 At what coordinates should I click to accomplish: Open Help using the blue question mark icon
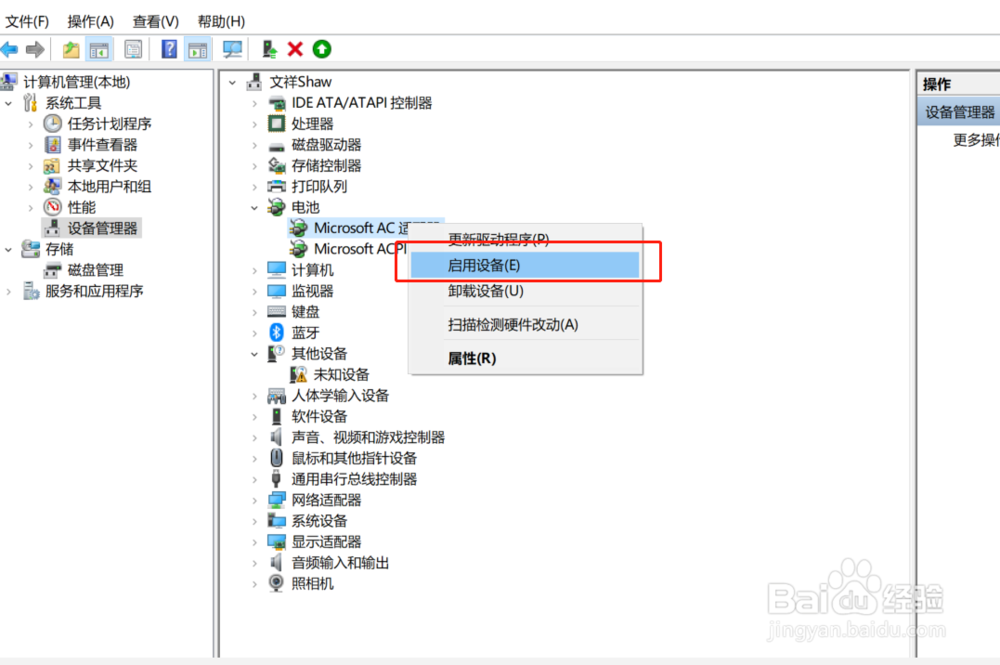pyautogui.click(x=170, y=47)
